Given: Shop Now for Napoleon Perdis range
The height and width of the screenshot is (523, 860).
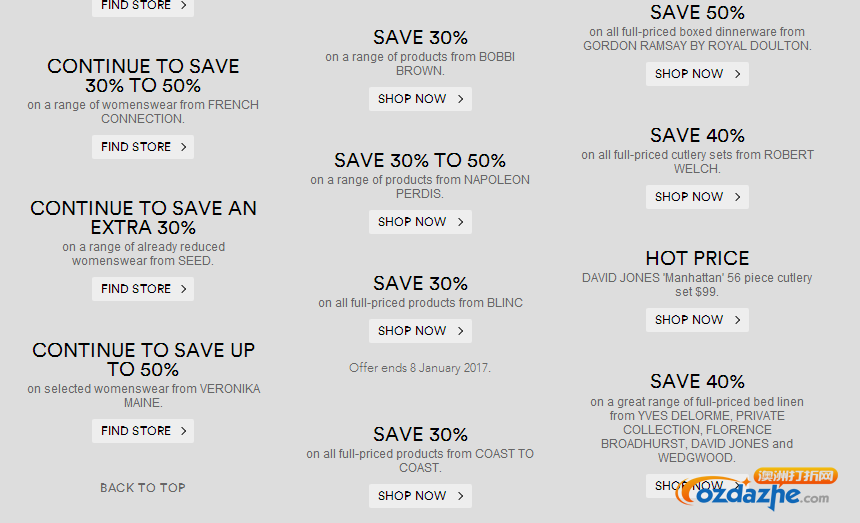Looking at the screenshot, I should 420,222.
